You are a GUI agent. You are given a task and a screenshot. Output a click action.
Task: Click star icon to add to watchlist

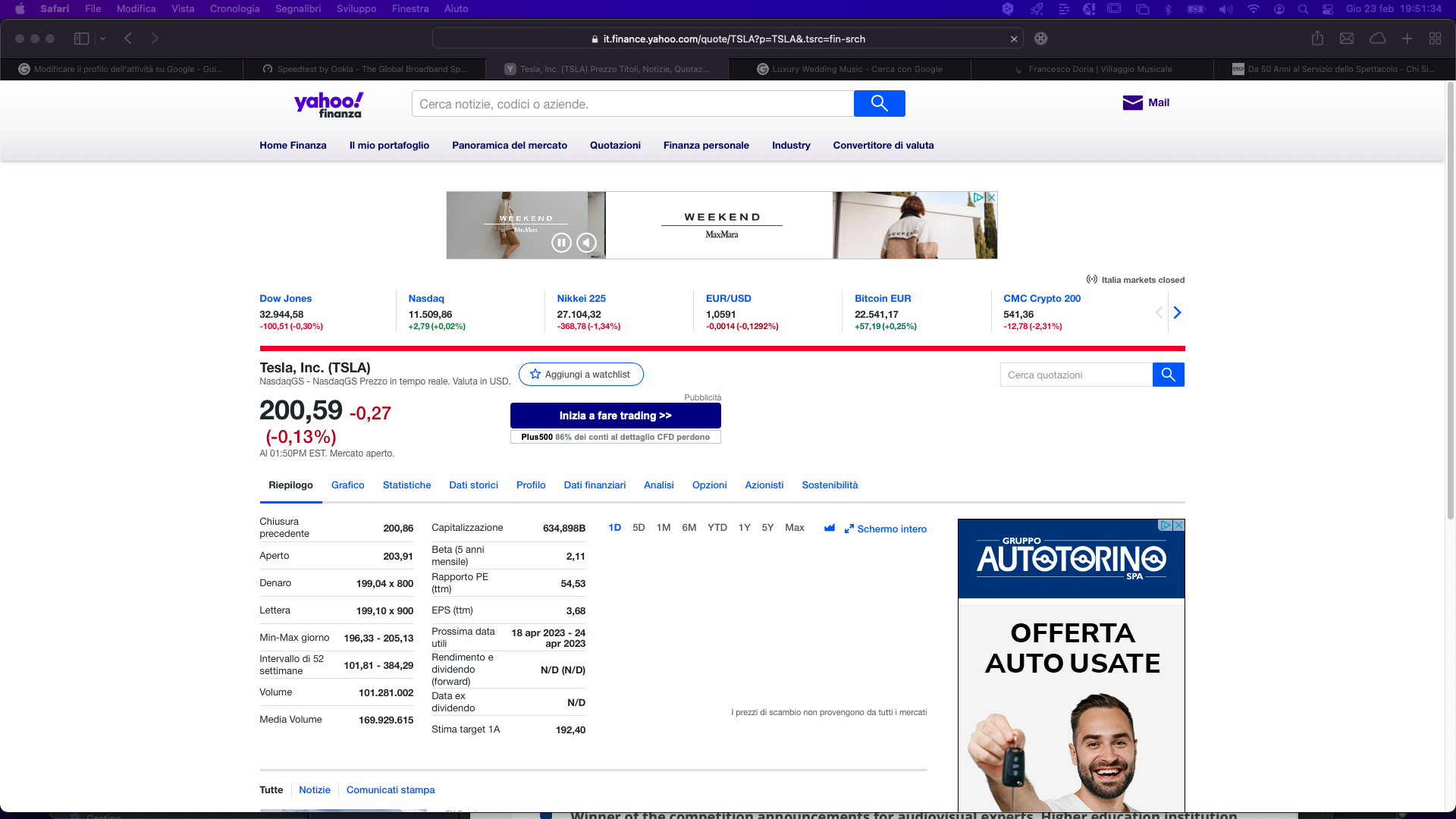(x=535, y=375)
